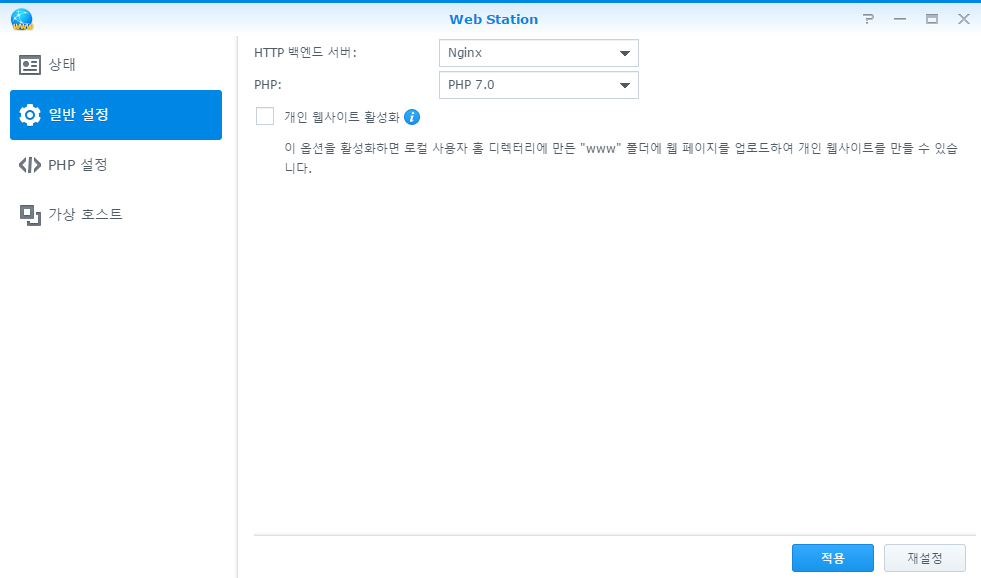Click the Nginx combo box field
981x578 pixels.
[x=525, y=53]
